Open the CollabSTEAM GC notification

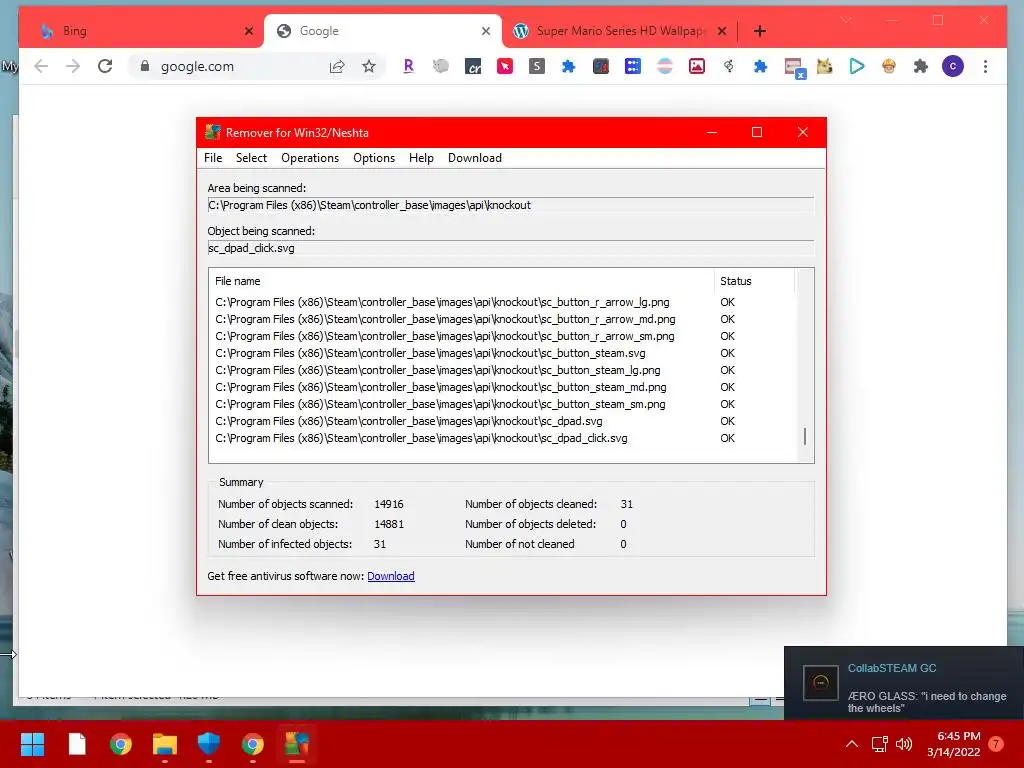[904, 683]
